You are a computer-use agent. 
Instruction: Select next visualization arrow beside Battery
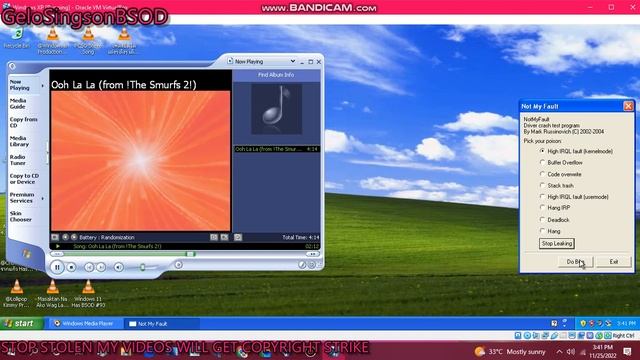(74, 237)
